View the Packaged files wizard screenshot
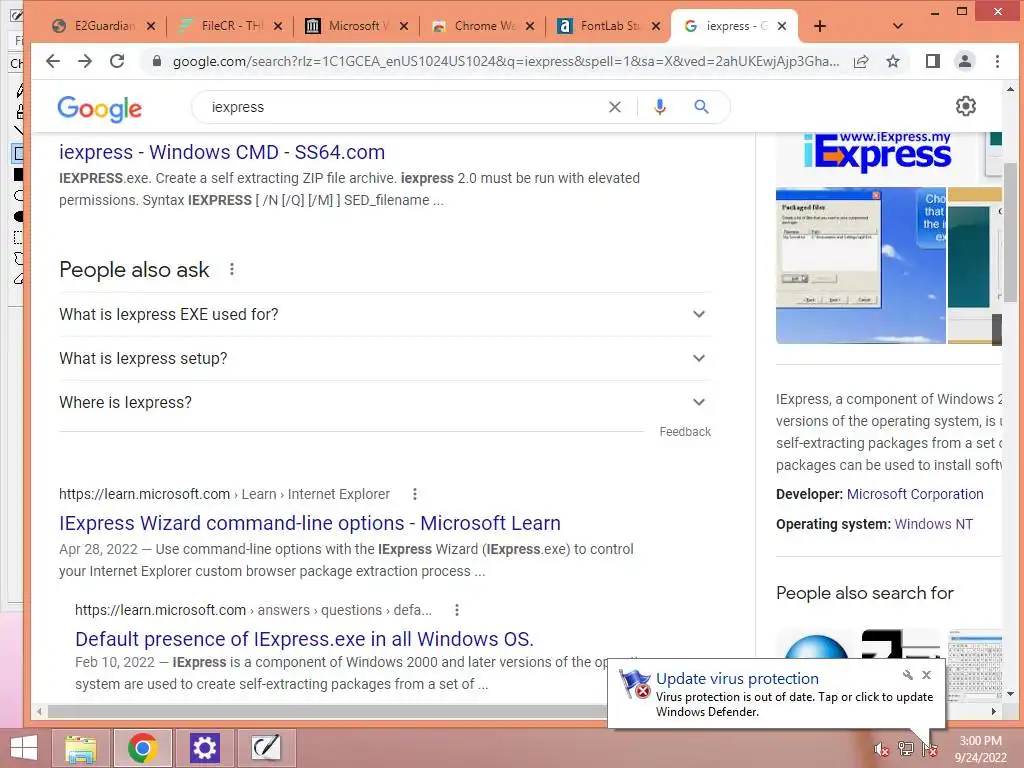This screenshot has height=768, width=1024. (861, 265)
